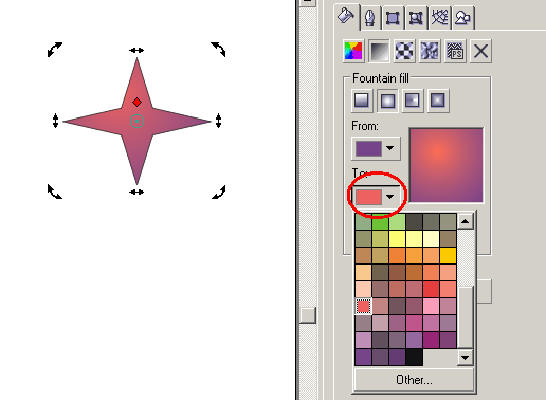546x400 pixels.
Task: Toggle the Conical fountain fill type
Action: [x=413, y=101]
